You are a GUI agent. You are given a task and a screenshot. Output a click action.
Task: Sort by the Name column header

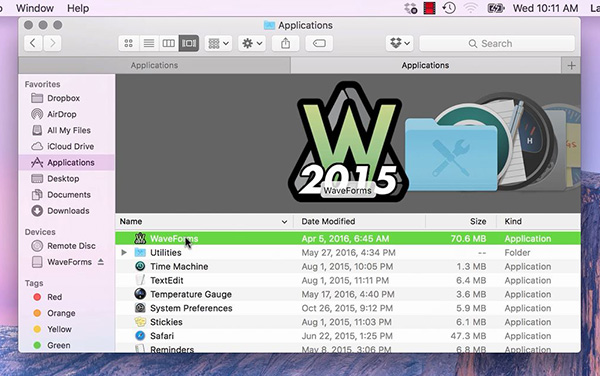click(204, 221)
